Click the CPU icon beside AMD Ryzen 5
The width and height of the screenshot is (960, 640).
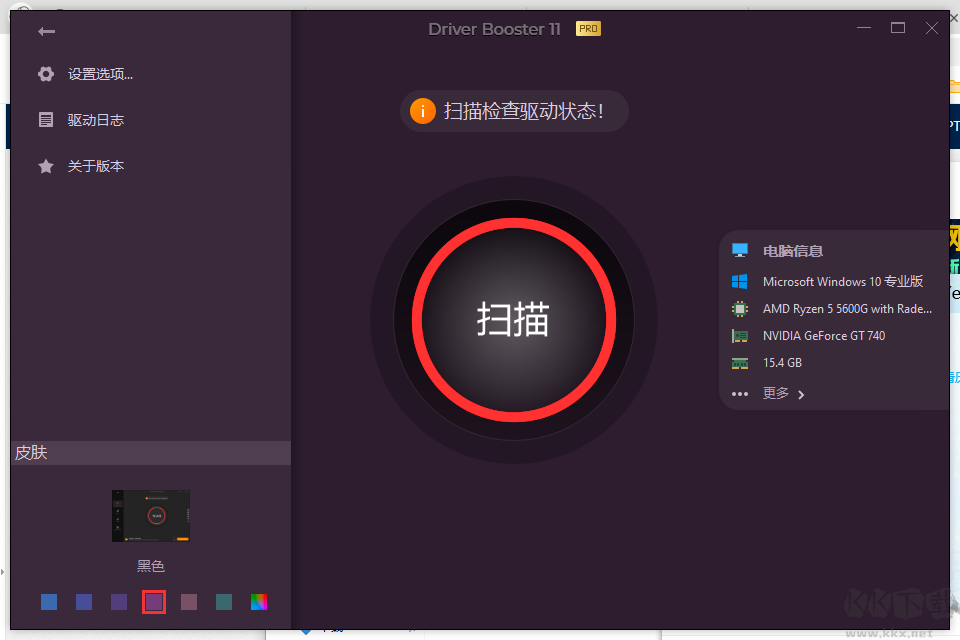point(740,308)
